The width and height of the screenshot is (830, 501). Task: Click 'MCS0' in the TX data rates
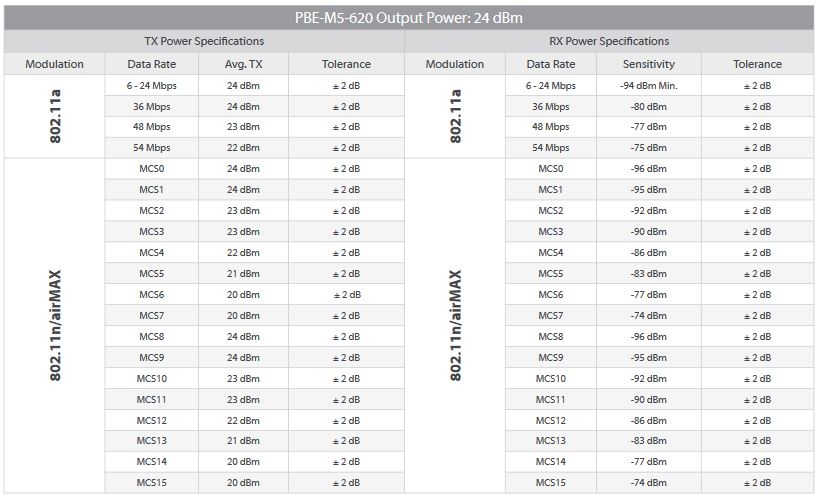pos(151,169)
